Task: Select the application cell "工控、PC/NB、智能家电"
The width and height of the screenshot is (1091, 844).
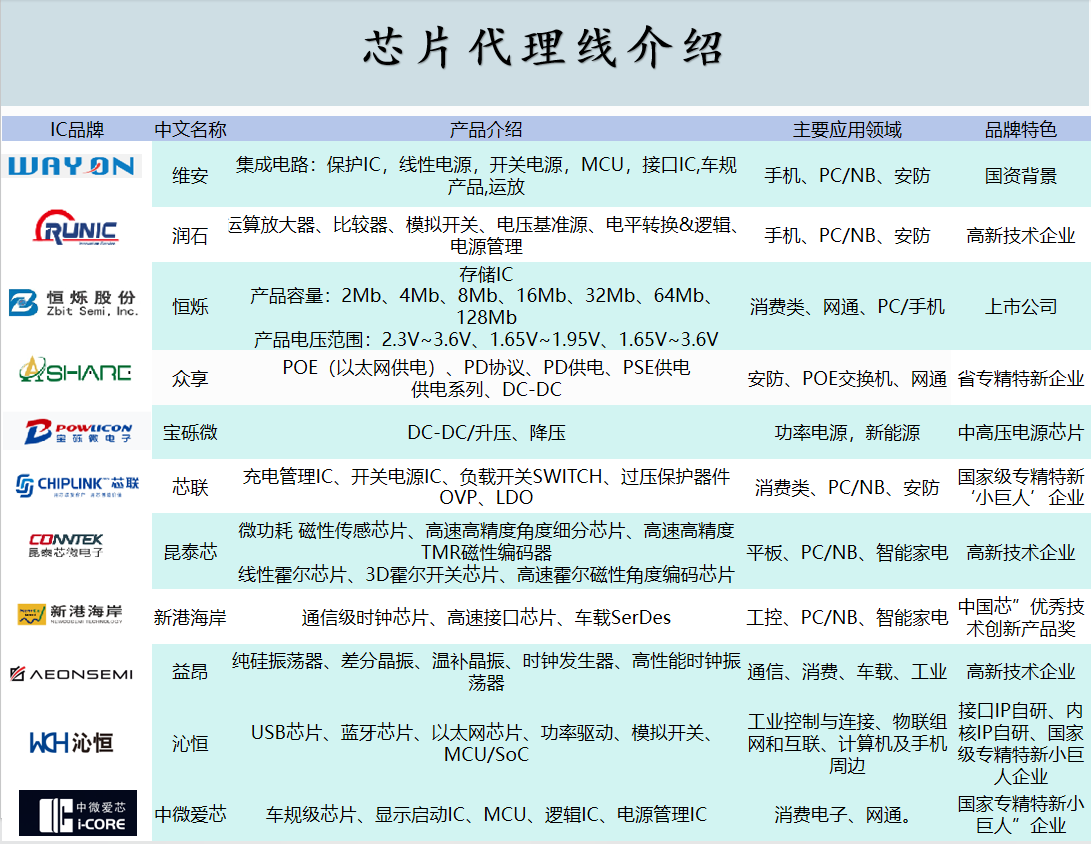Action: [x=847, y=617]
